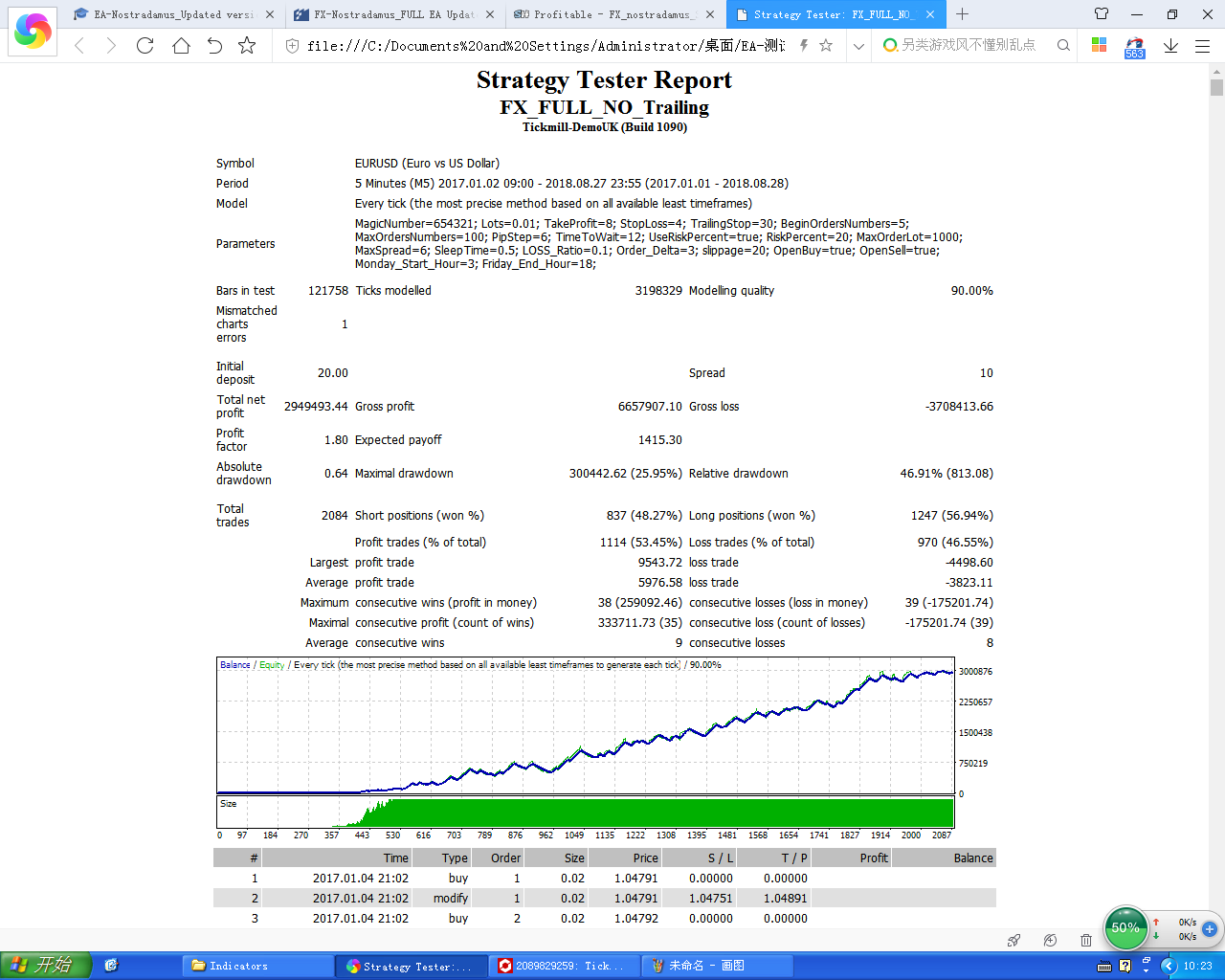The width and height of the screenshot is (1225, 980).
Task: Click the search magnifier icon
Action: click(1063, 45)
